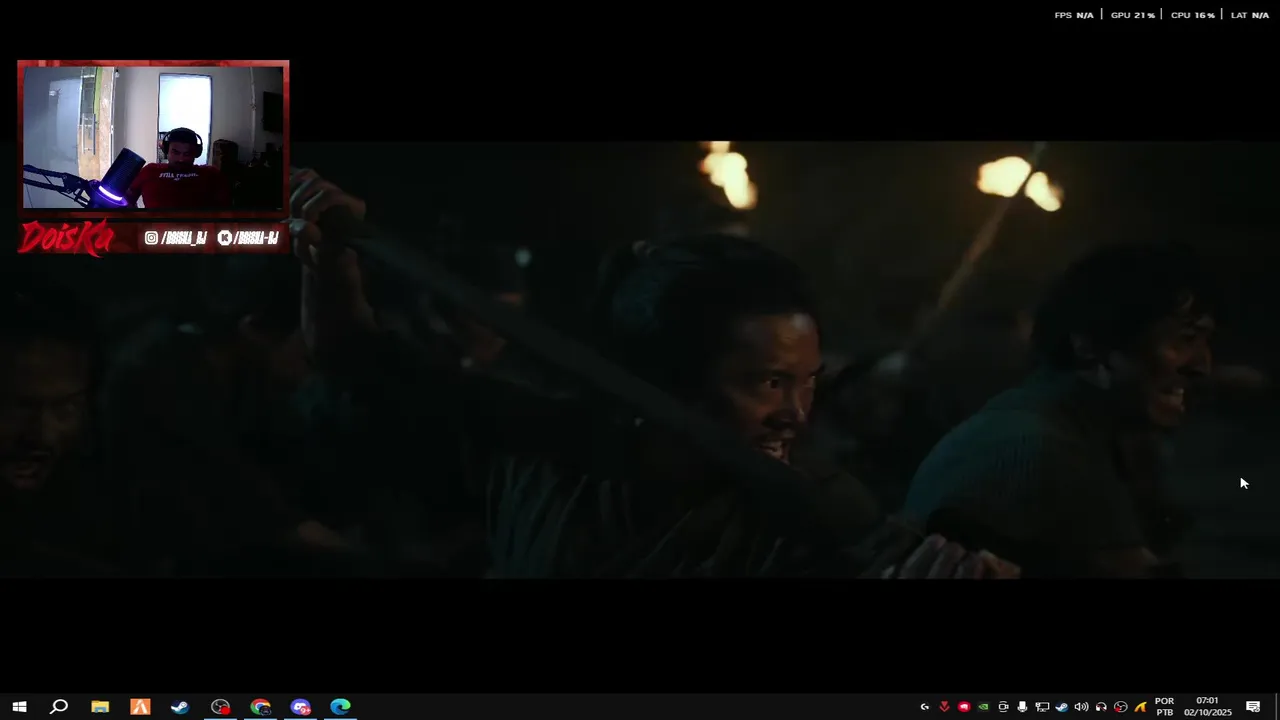
Task: Switch to OBS Studio in the taskbar
Action: pos(220,707)
